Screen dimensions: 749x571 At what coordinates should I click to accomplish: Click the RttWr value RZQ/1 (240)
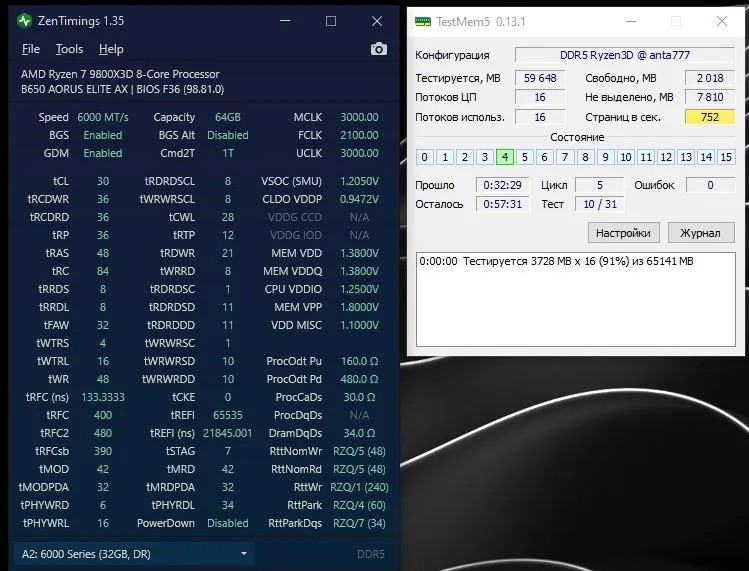[x=359, y=487]
